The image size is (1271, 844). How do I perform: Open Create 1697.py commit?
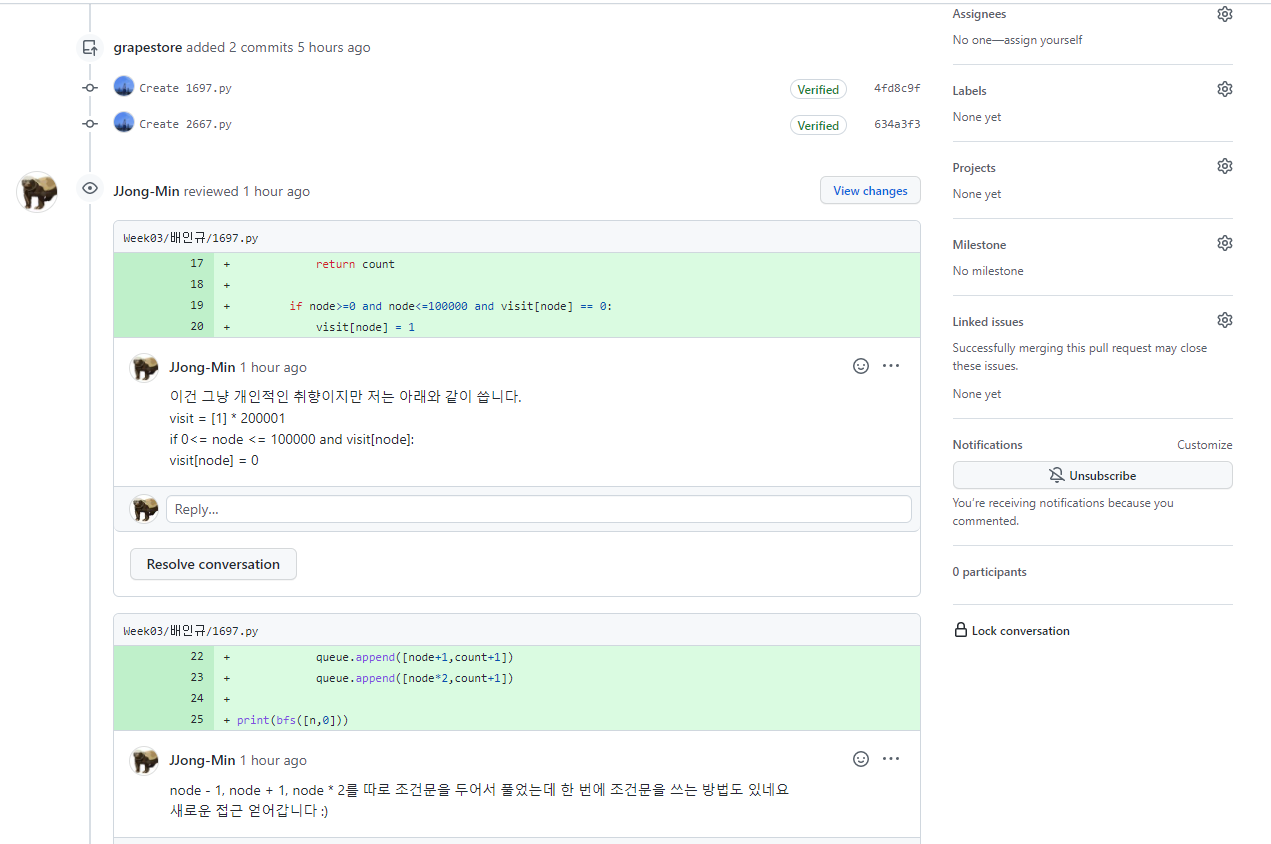(185, 88)
